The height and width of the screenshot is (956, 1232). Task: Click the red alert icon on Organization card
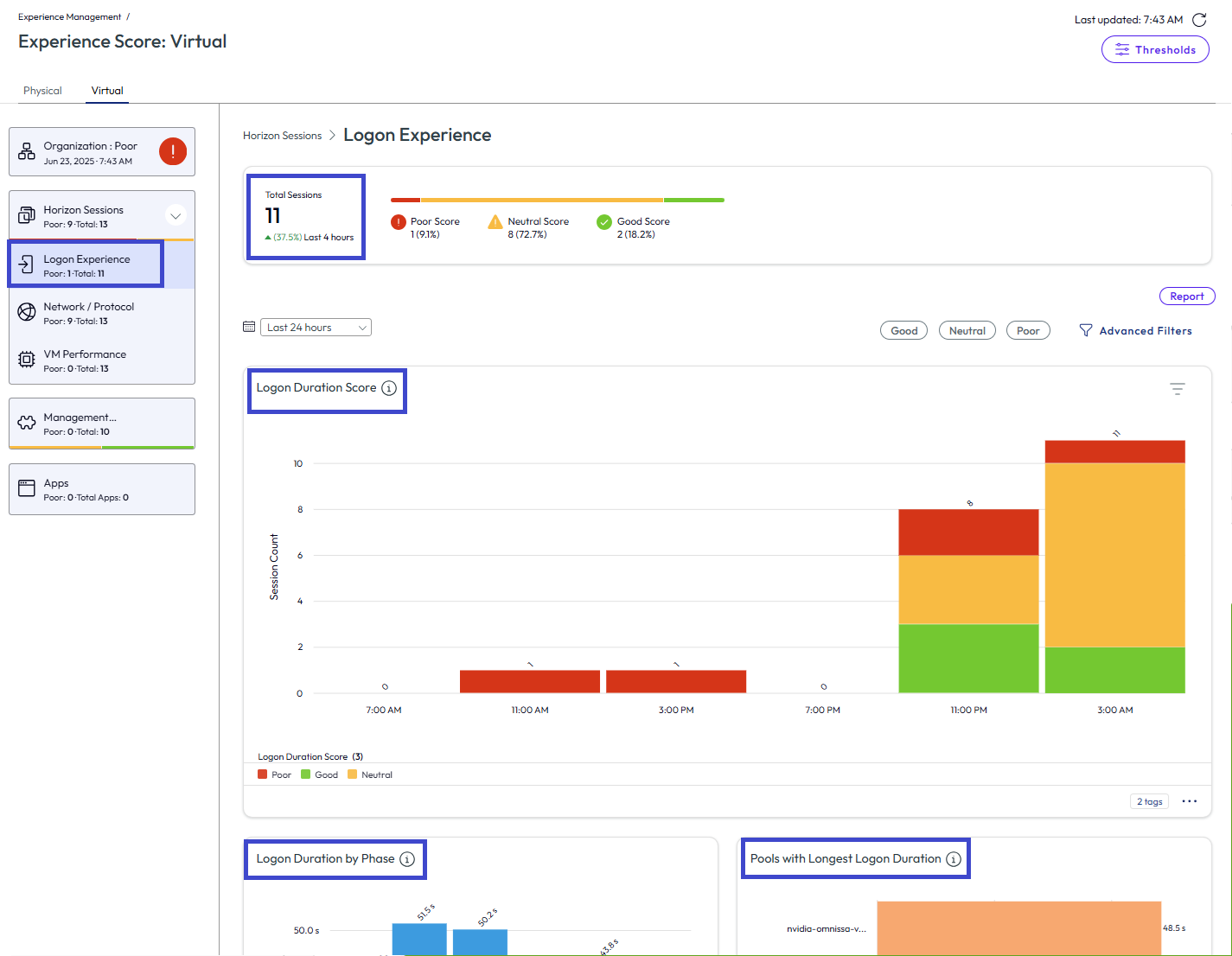click(173, 151)
